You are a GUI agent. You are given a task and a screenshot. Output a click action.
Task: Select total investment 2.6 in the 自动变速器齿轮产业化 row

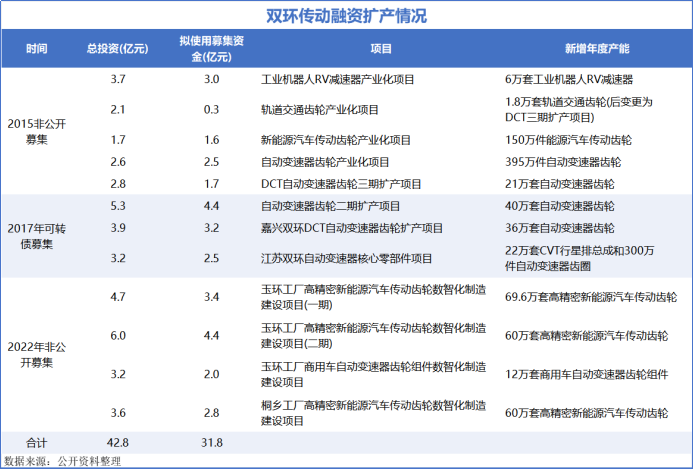118,162
